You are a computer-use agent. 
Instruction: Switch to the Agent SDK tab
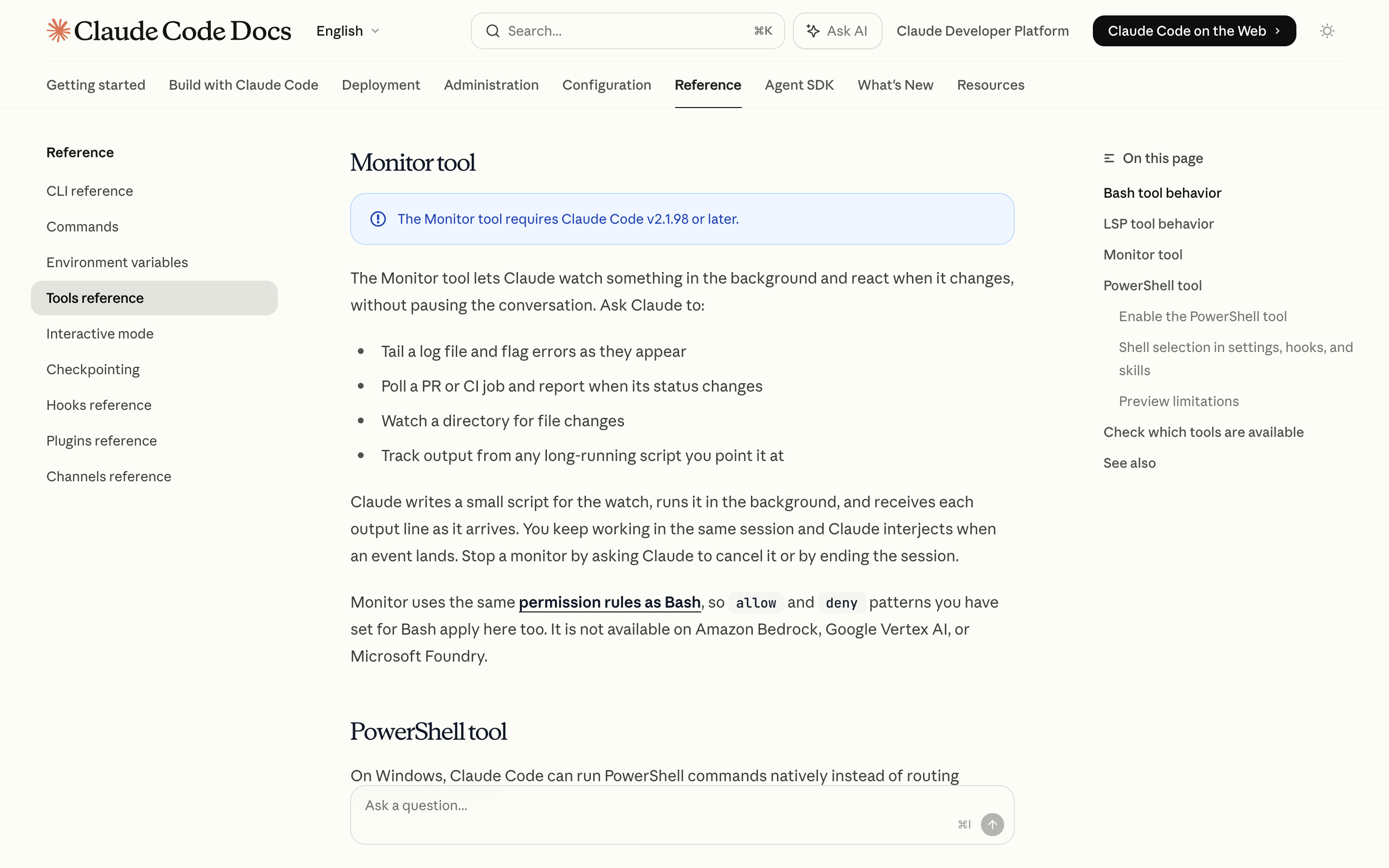[799, 85]
